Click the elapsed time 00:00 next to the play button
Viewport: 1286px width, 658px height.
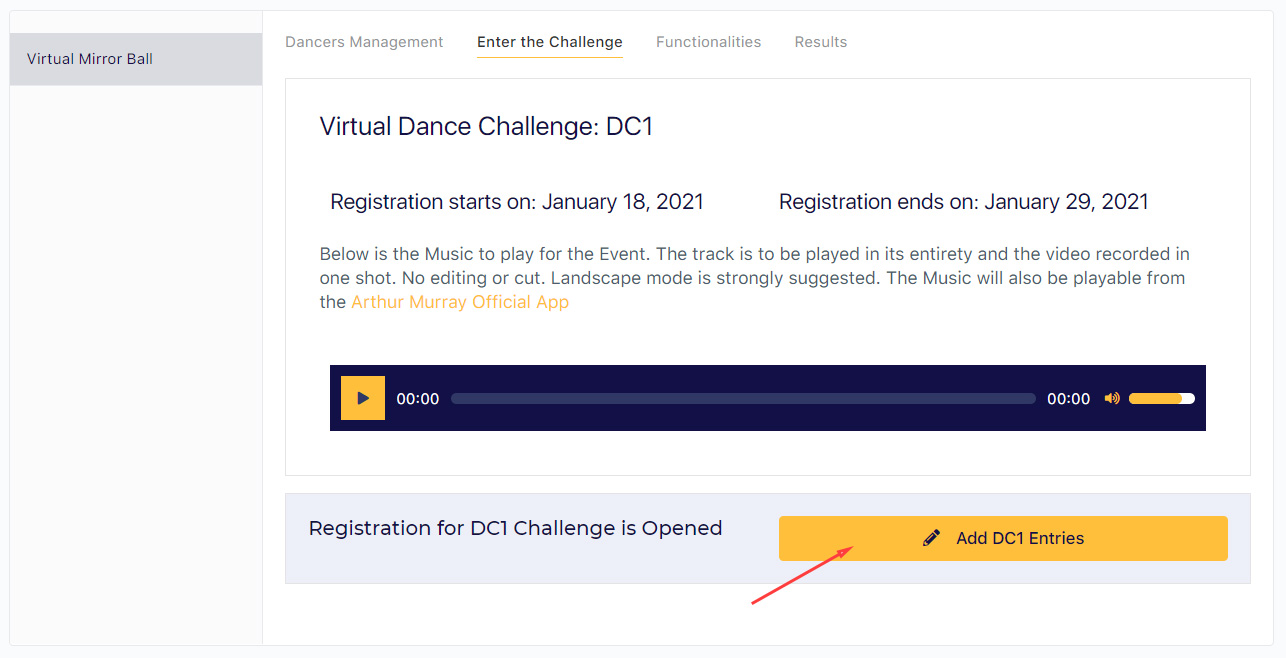pyautogui.click(x=418, y=398)
